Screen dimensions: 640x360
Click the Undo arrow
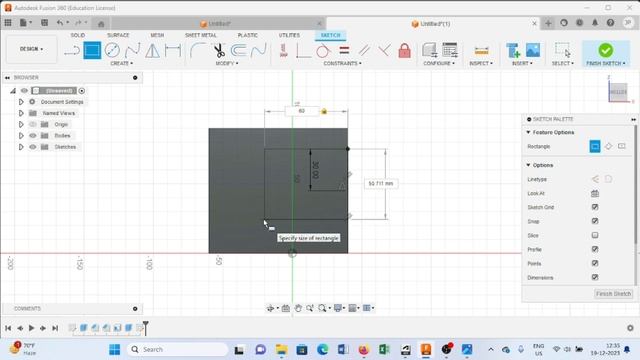tap(60, 23)
